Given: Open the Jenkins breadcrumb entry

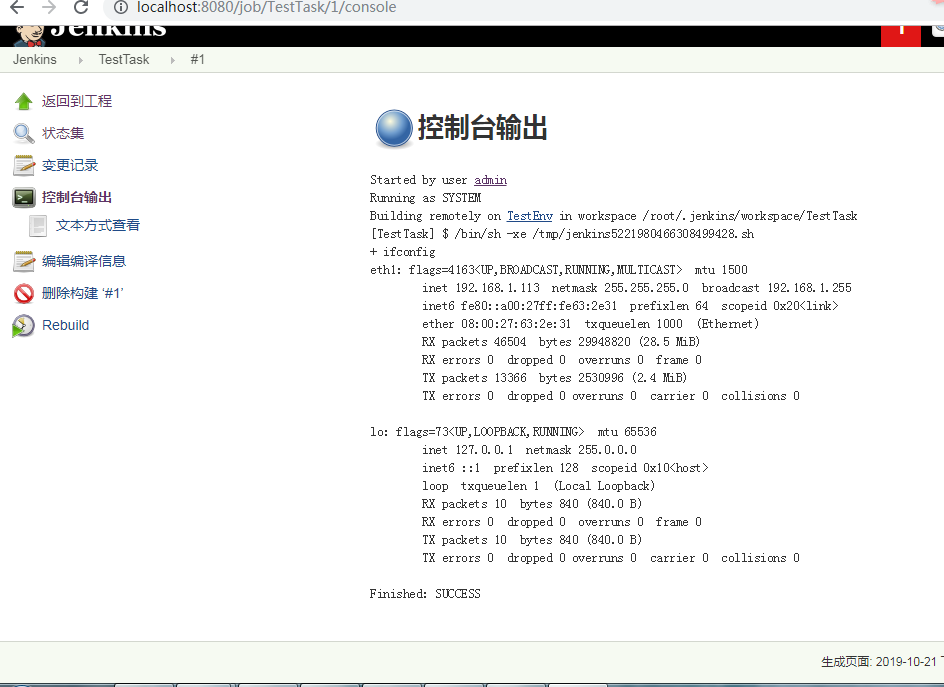Looking at the screenshot, I should (32, 59).
